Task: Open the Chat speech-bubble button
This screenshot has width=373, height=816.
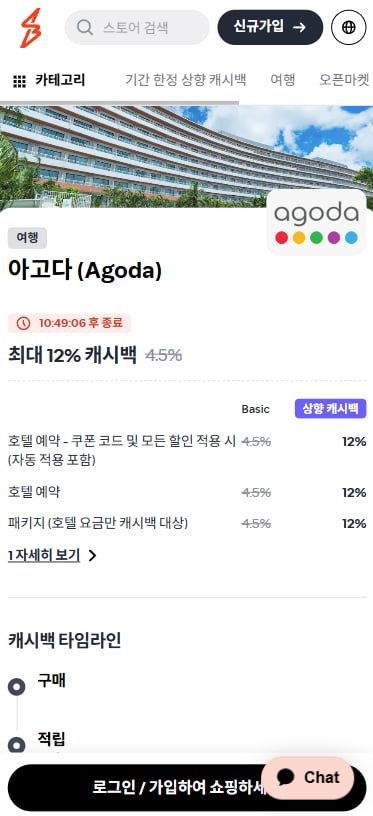Action: [307, 777]
